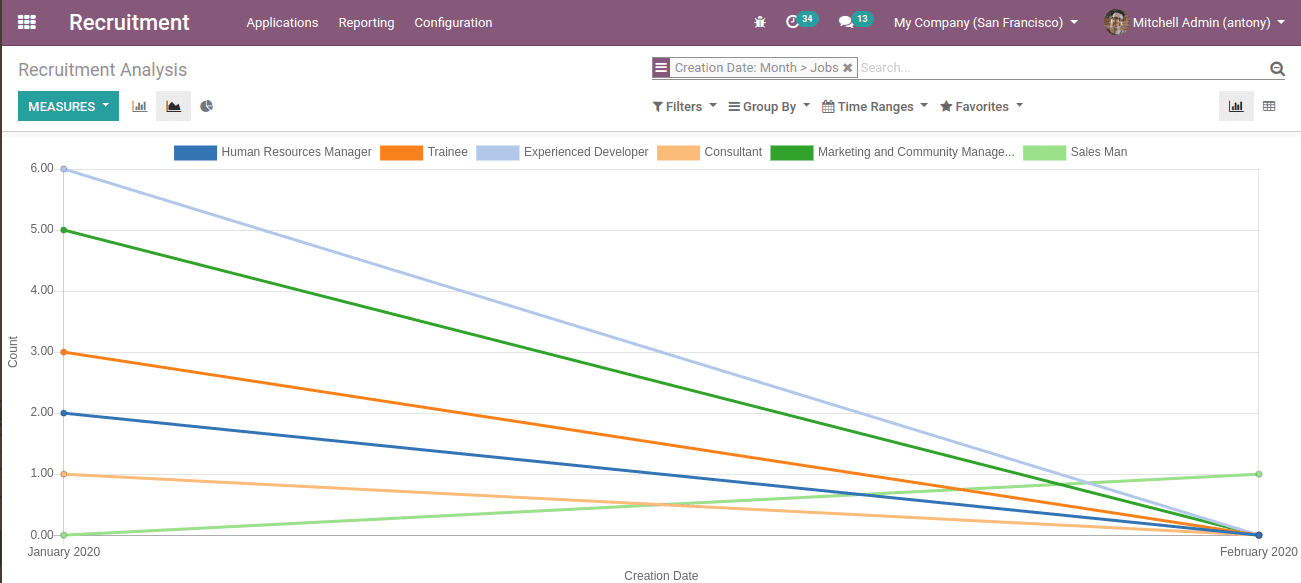Click the January 2020 axis label
Screen dimensions: 1301x583
tap(64, 552)
